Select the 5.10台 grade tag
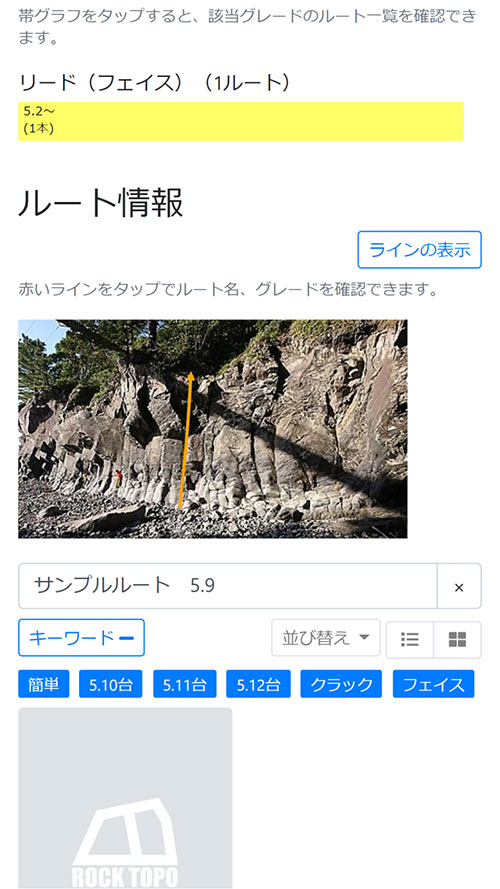Image resolution: width=500 pixels, height=889 pixels. [x=111, y=684]
